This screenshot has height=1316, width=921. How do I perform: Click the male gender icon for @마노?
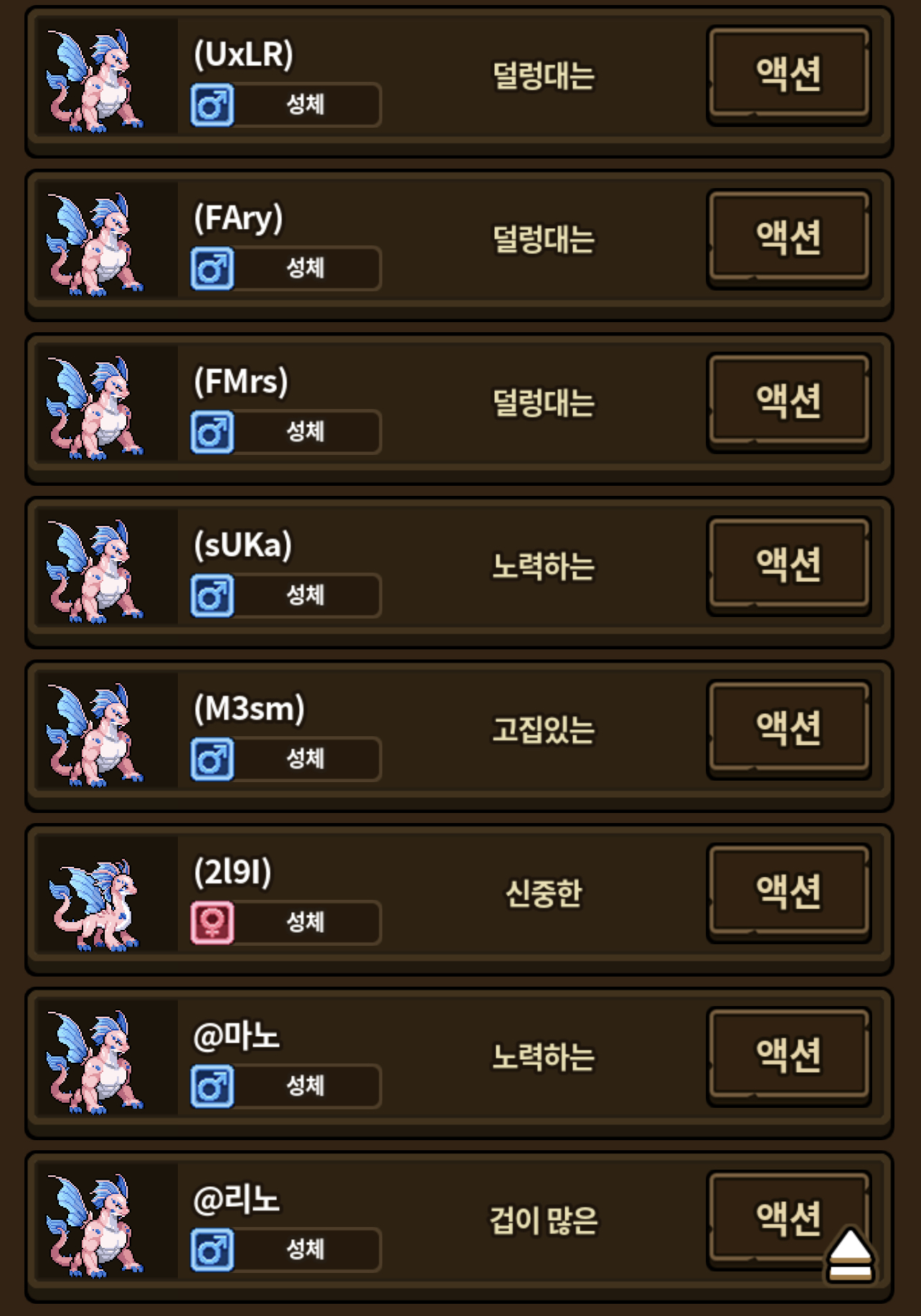[x=212, y=1086]
